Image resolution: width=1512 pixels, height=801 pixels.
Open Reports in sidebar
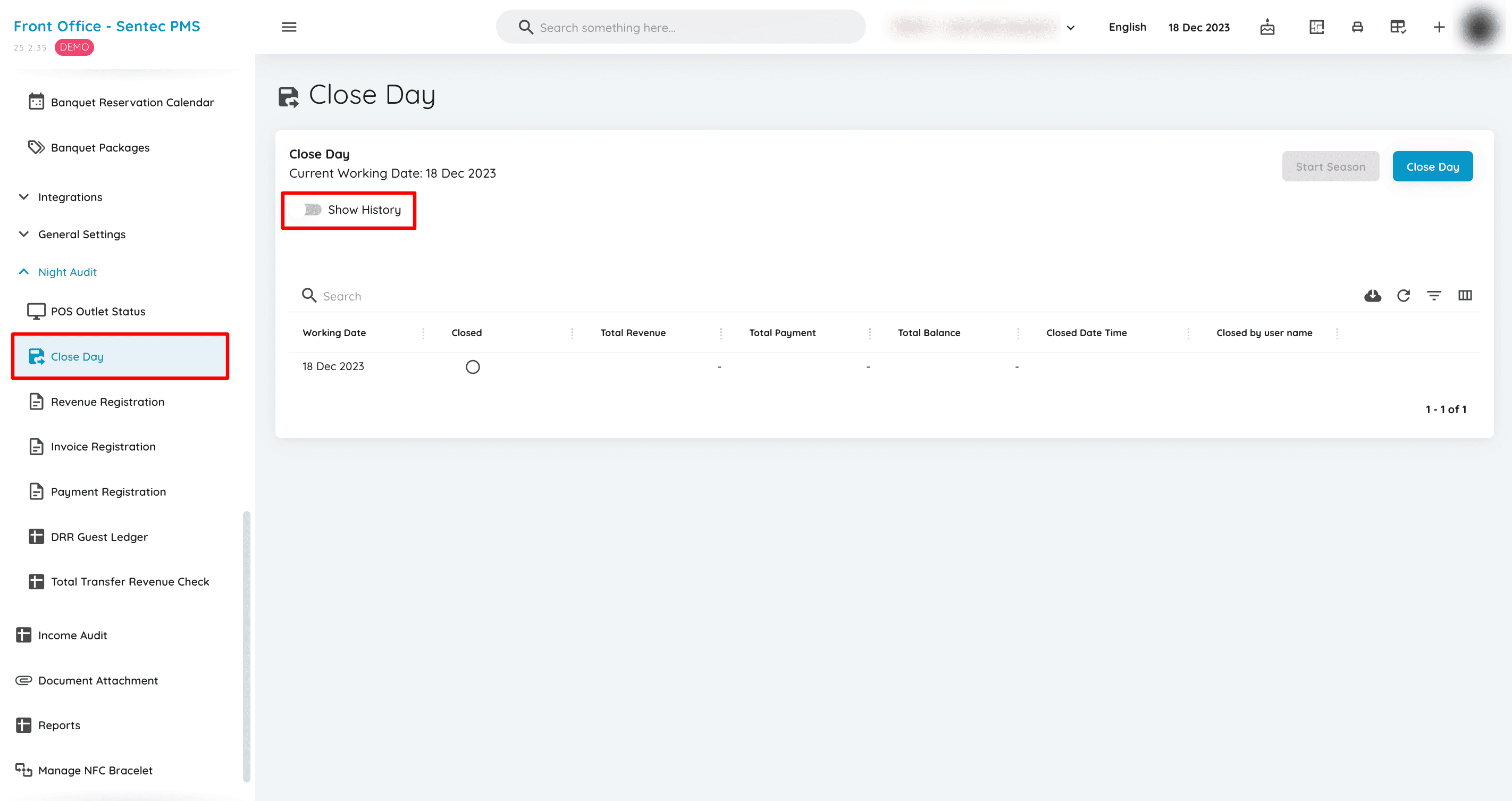click(48, 724)
